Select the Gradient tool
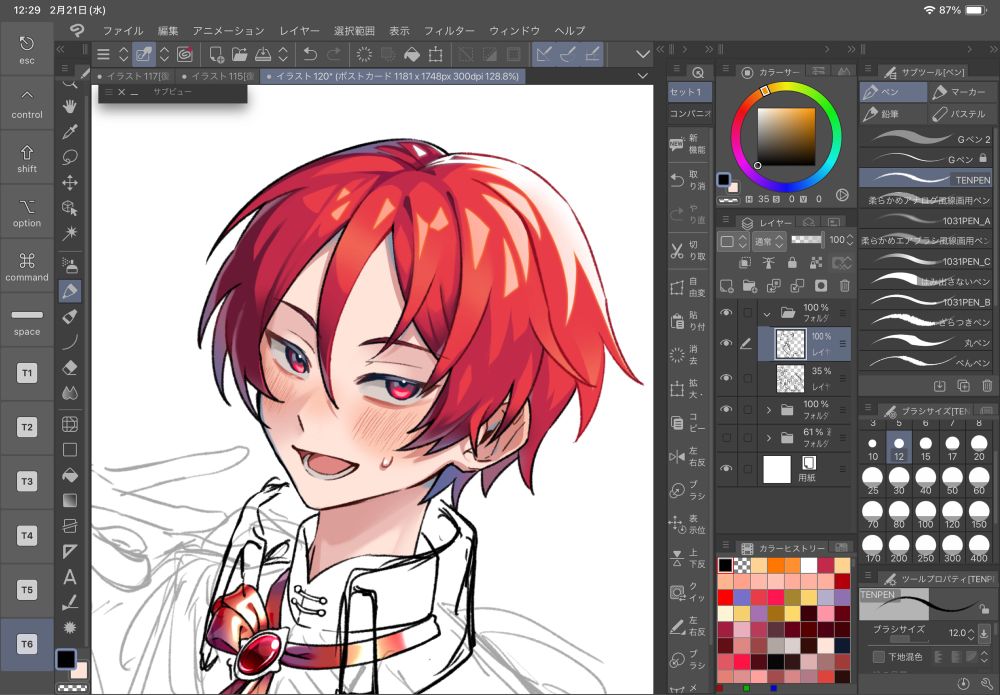Image resolution: width=1000 pixels, height=695 pixels. click(70, 501)
